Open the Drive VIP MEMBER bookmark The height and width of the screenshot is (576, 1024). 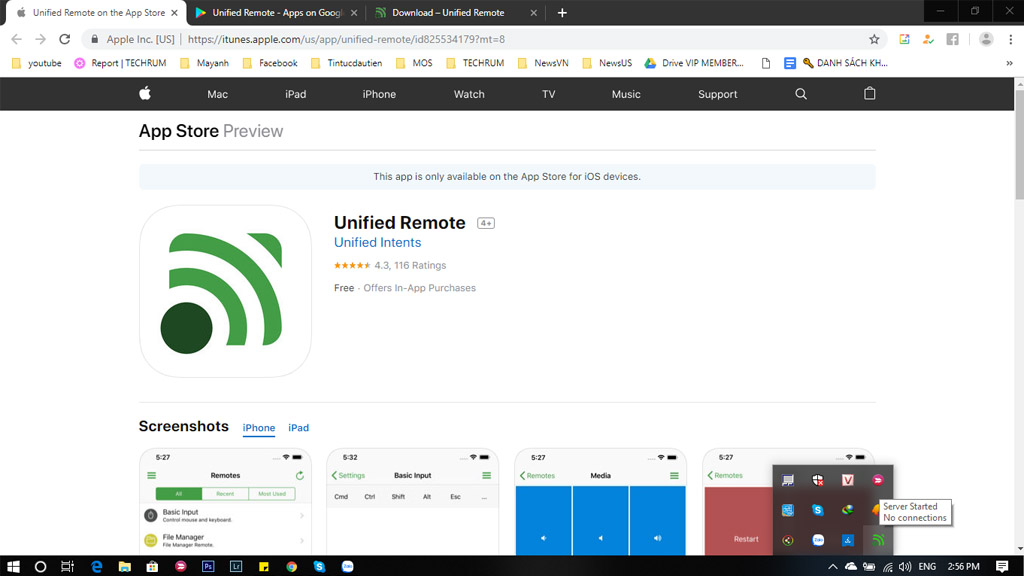pos(694,63)
